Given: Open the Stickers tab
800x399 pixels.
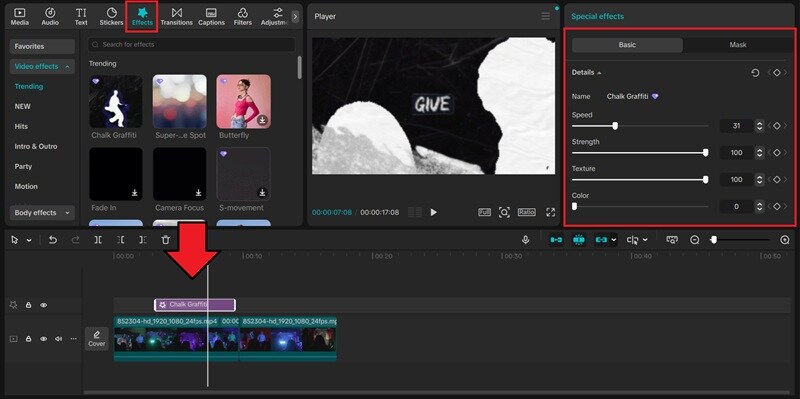Looking at the screenshot, I should (111, 16).
